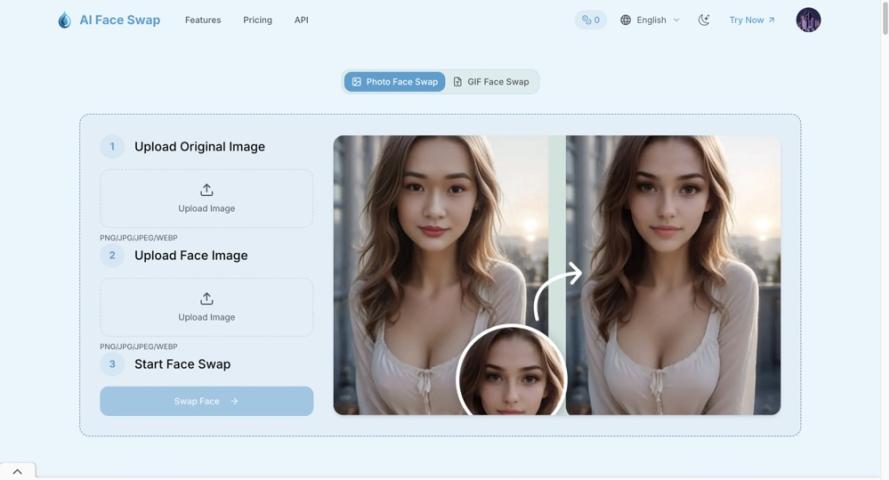Click upload icon under Upload Face Image
Screen dimensions: 889x480
[207, 299]
